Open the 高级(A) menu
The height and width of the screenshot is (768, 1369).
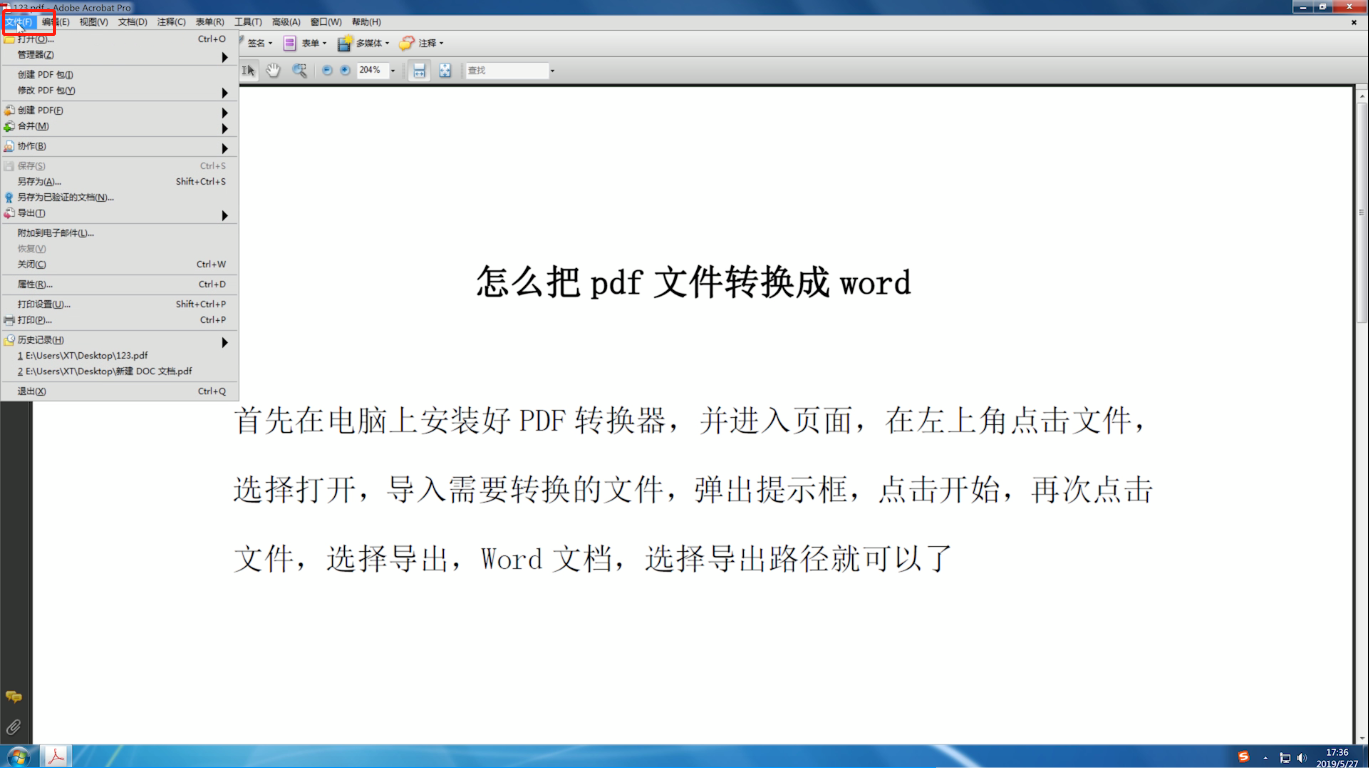(x=286, y=22)
